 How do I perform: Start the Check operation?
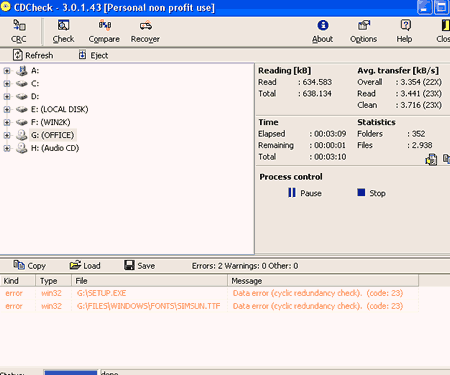point(63,32)
